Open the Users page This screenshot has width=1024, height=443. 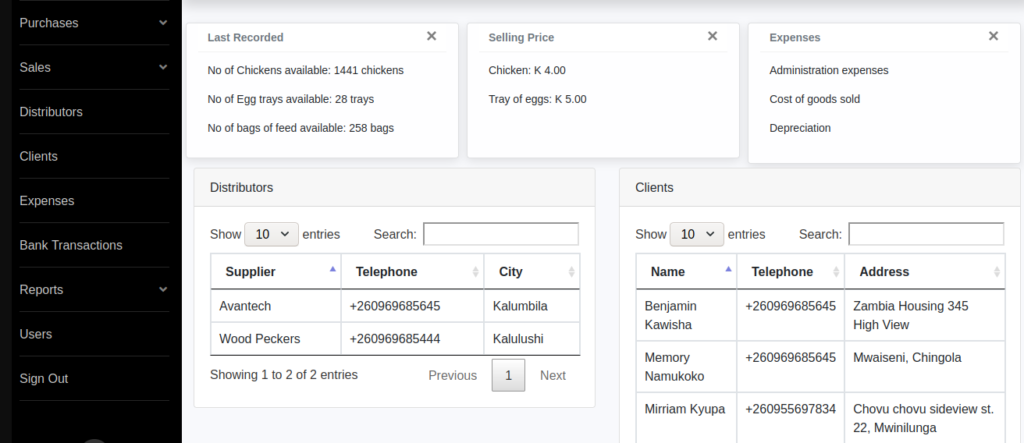point(35,334)
